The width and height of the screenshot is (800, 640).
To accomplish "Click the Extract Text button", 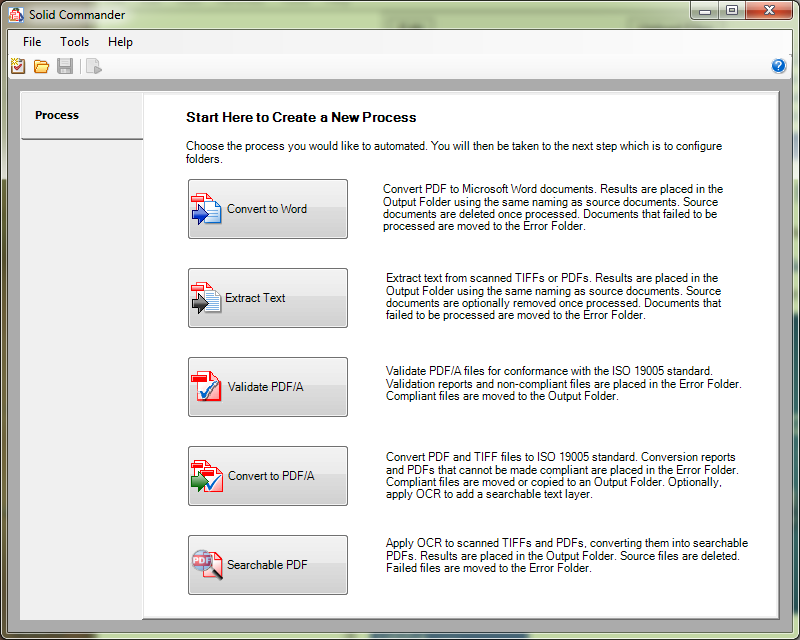I will pos(267,298).
